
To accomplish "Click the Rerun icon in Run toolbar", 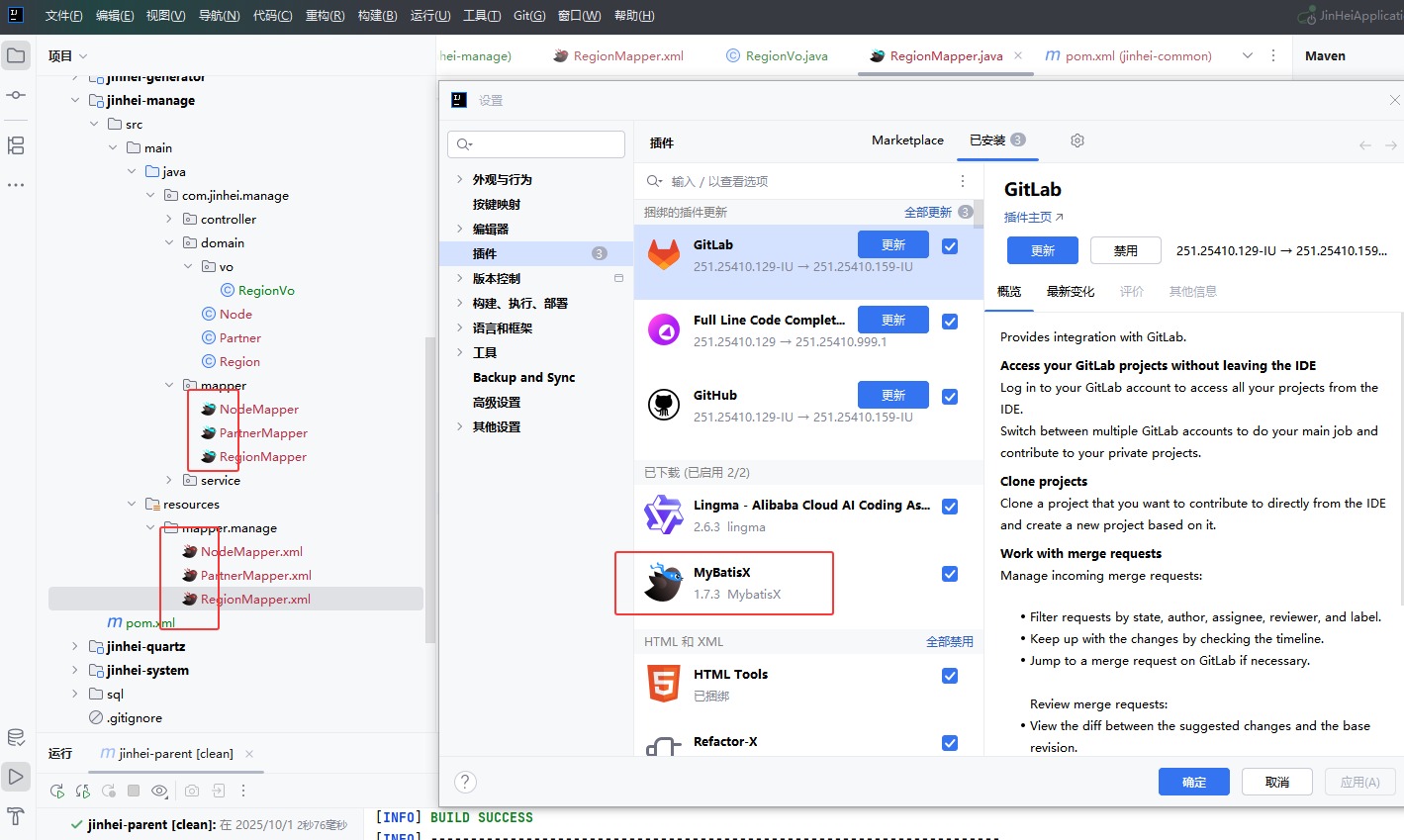I will [x=57, y=791].
